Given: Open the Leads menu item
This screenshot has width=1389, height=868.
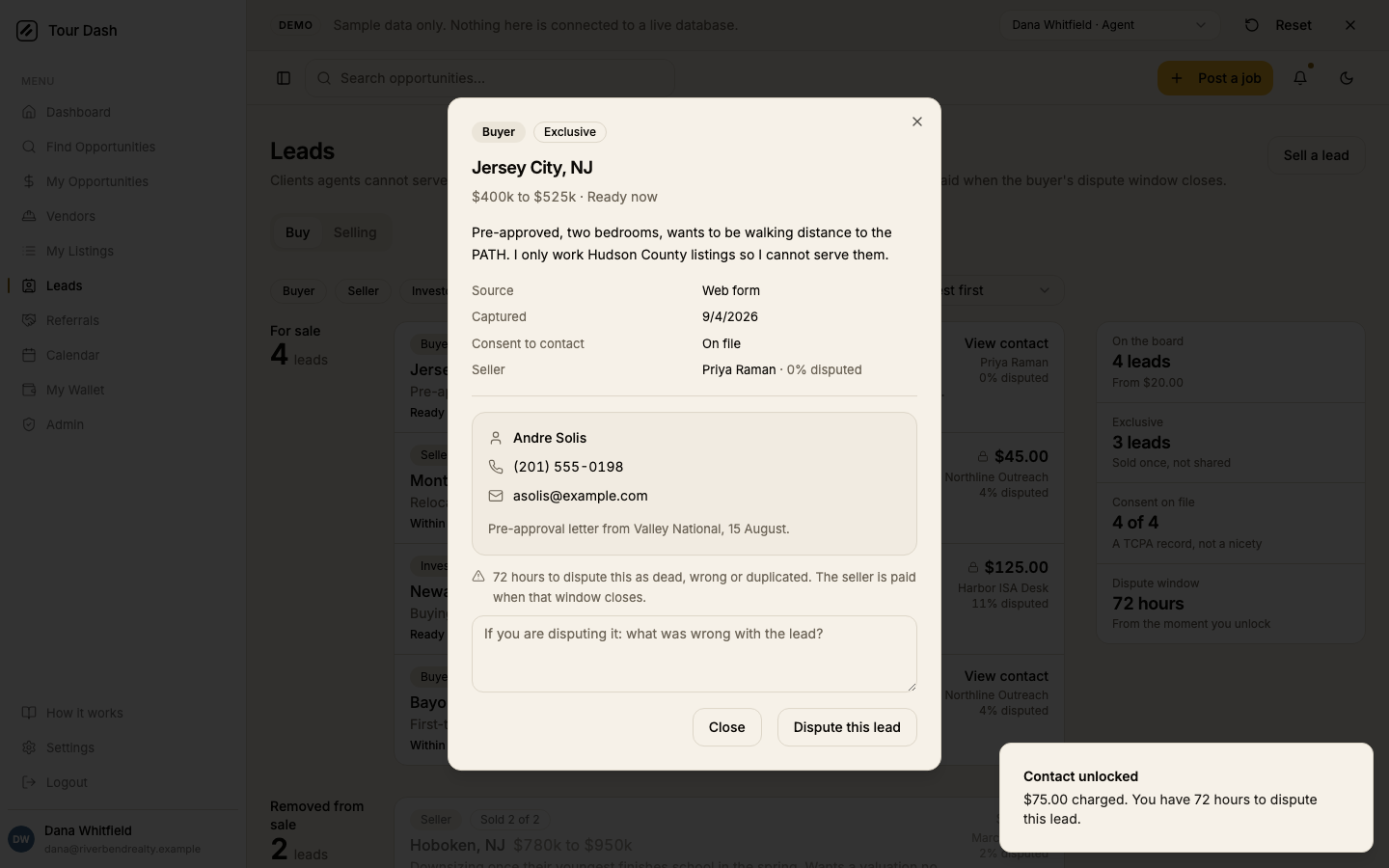Looking at the screenshot, I should 123,285.
